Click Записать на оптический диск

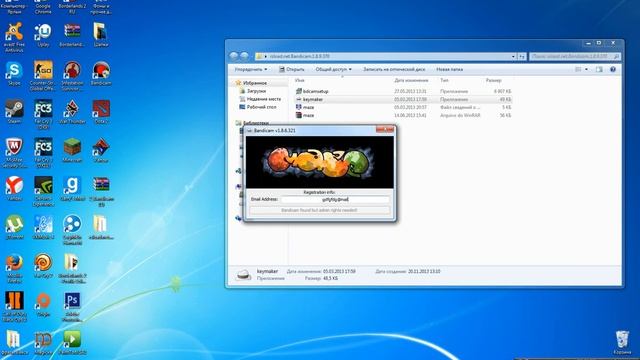point(394,69)
